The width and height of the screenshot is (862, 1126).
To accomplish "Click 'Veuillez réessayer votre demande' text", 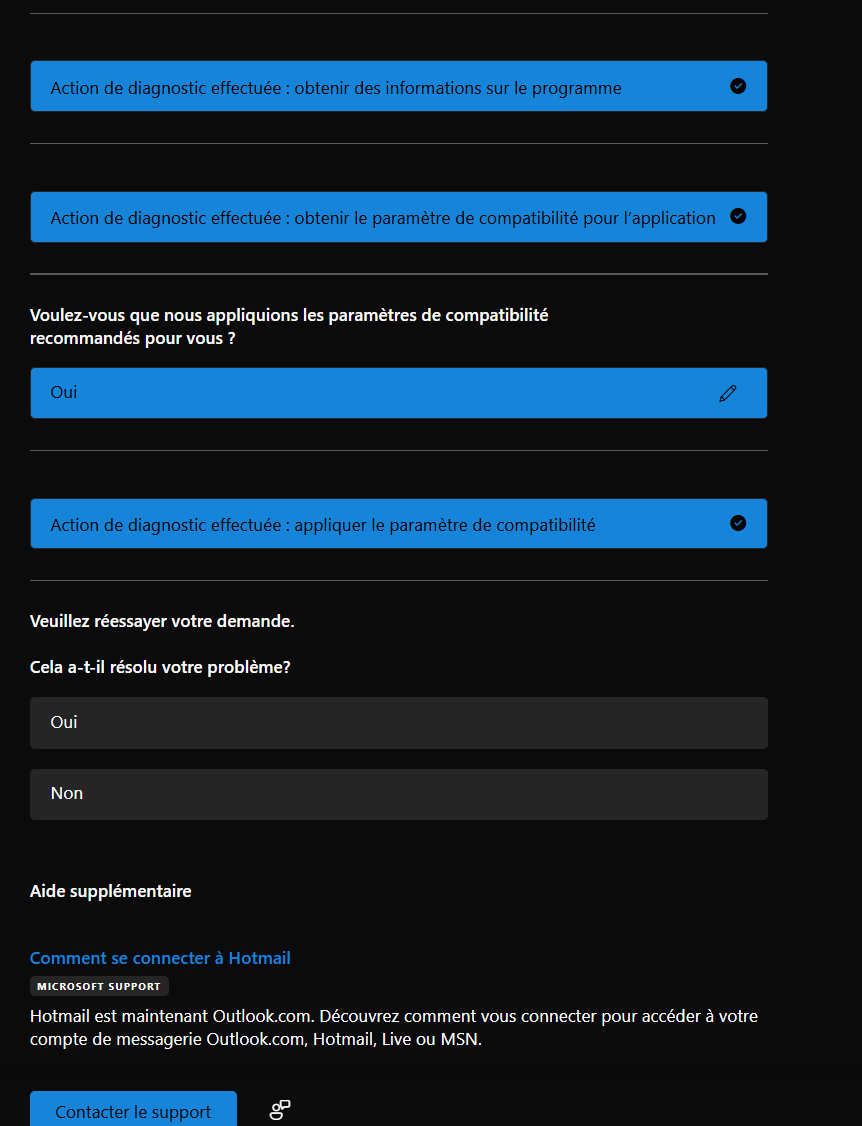I will coord(162,621).
